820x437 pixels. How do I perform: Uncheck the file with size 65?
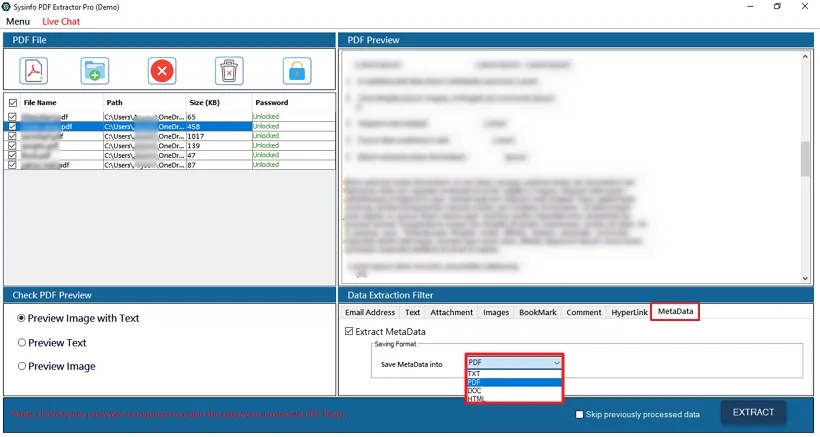(x=13, y=117)
